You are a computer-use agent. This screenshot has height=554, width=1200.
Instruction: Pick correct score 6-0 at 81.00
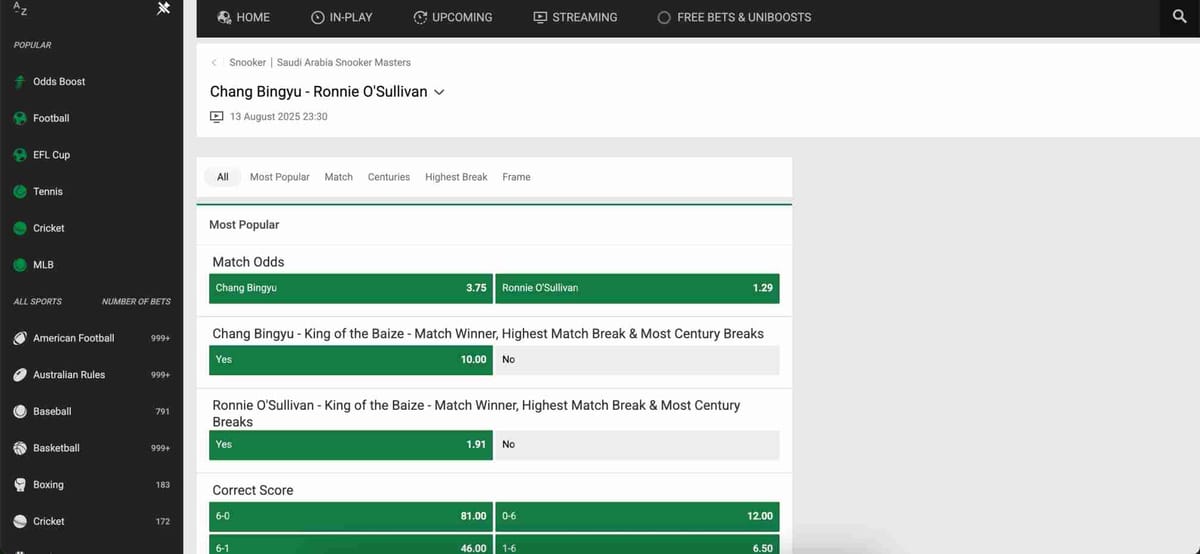point(351,516)
